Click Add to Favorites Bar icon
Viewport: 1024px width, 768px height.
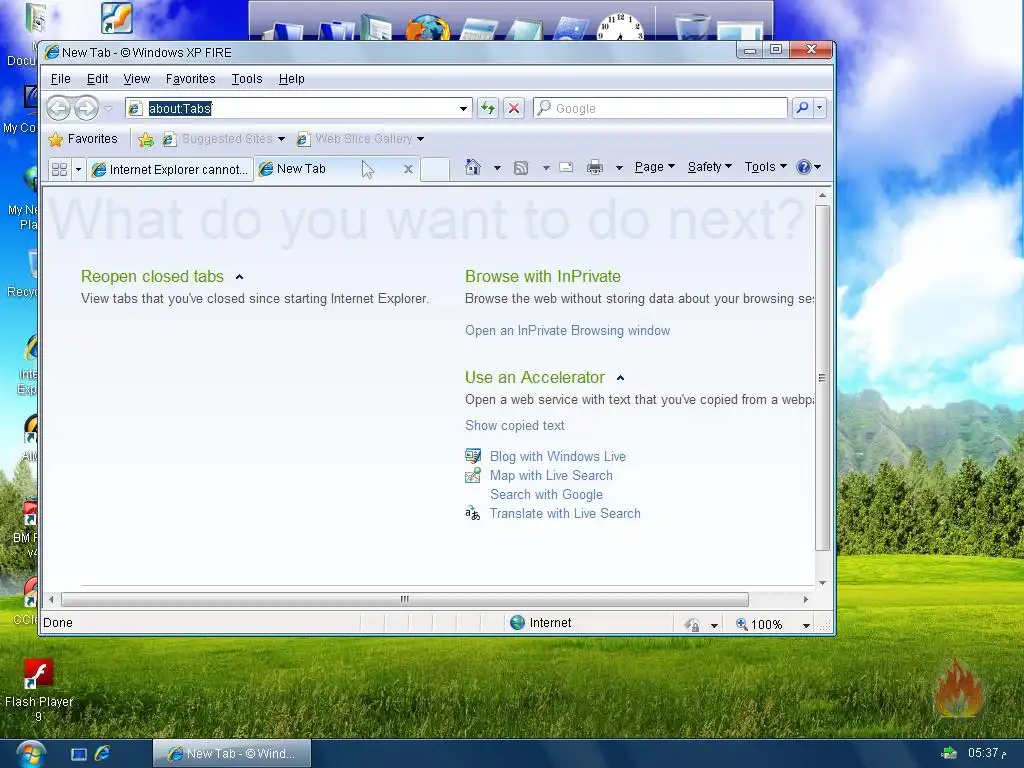(146, 139)
